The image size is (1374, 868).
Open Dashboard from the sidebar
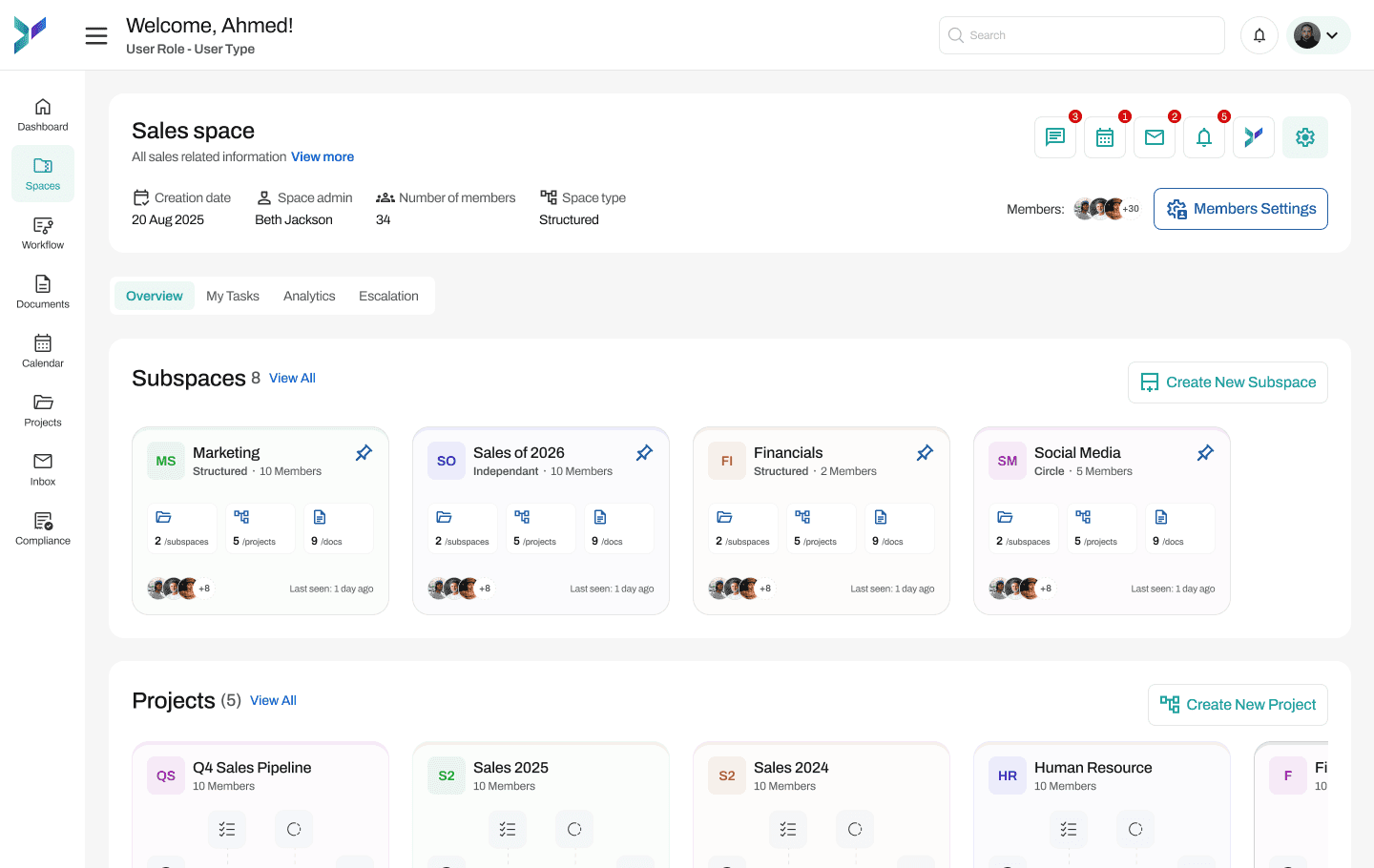pos(43,114)
